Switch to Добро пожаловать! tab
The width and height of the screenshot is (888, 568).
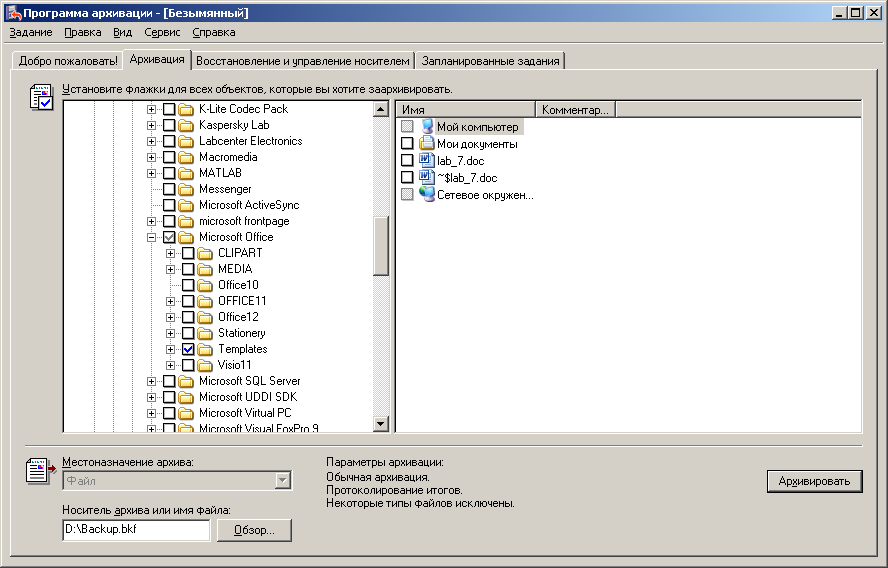point(68,61)
